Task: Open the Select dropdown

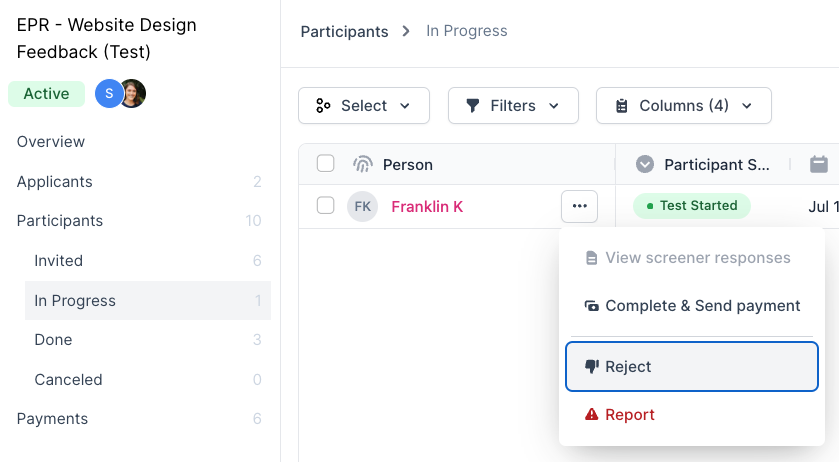Action: click(x=364, y=106)
